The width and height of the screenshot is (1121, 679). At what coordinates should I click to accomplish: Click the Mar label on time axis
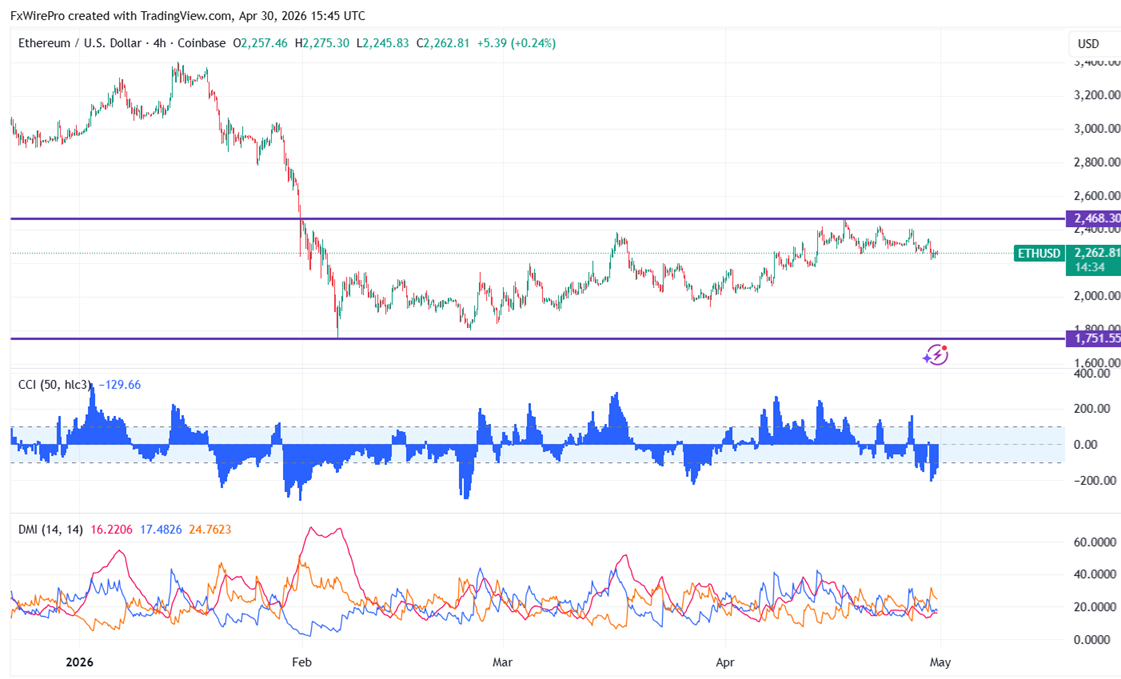coord(503,663)
